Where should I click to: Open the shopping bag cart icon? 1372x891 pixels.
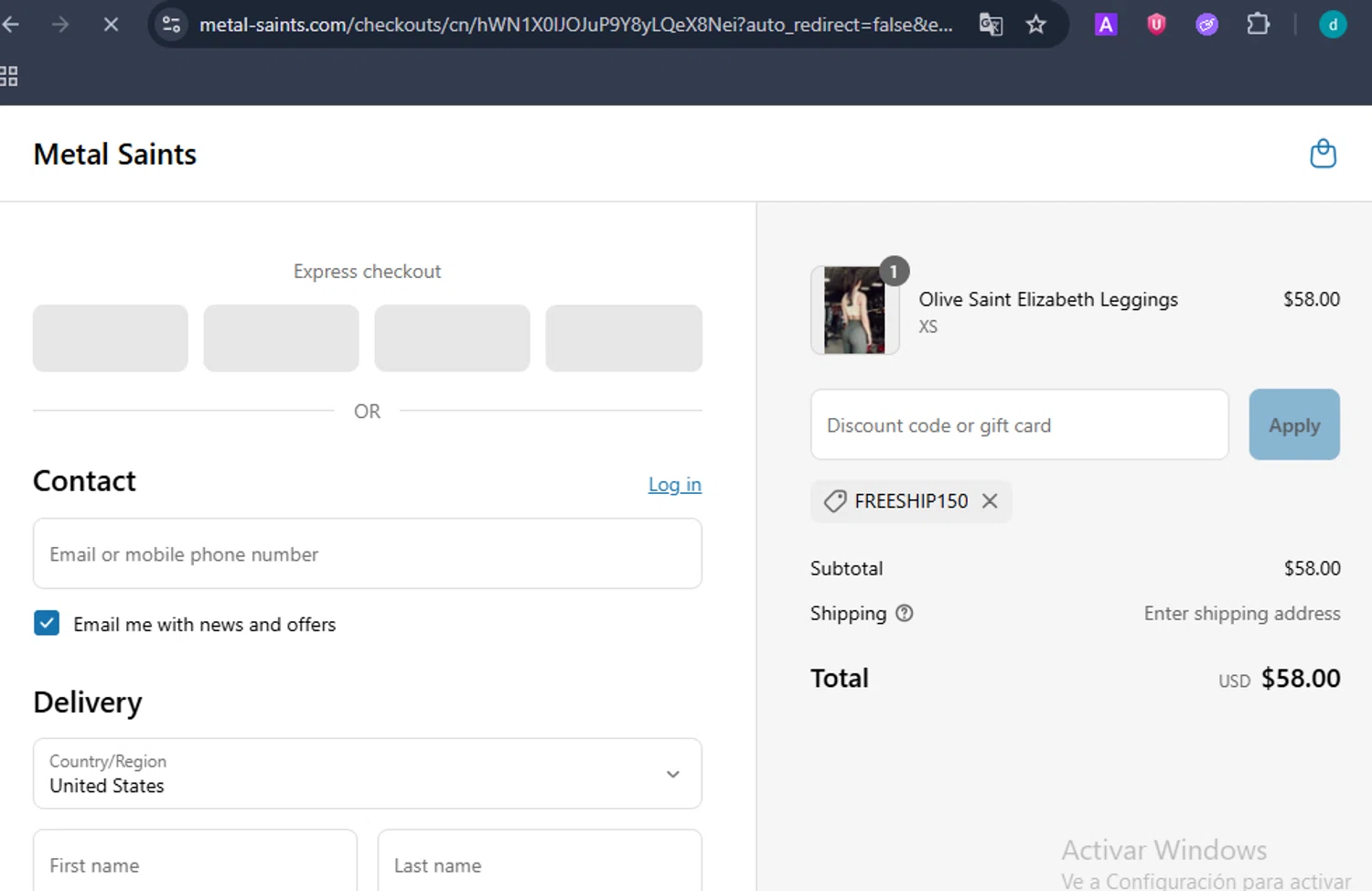[x=1323, y=154]
